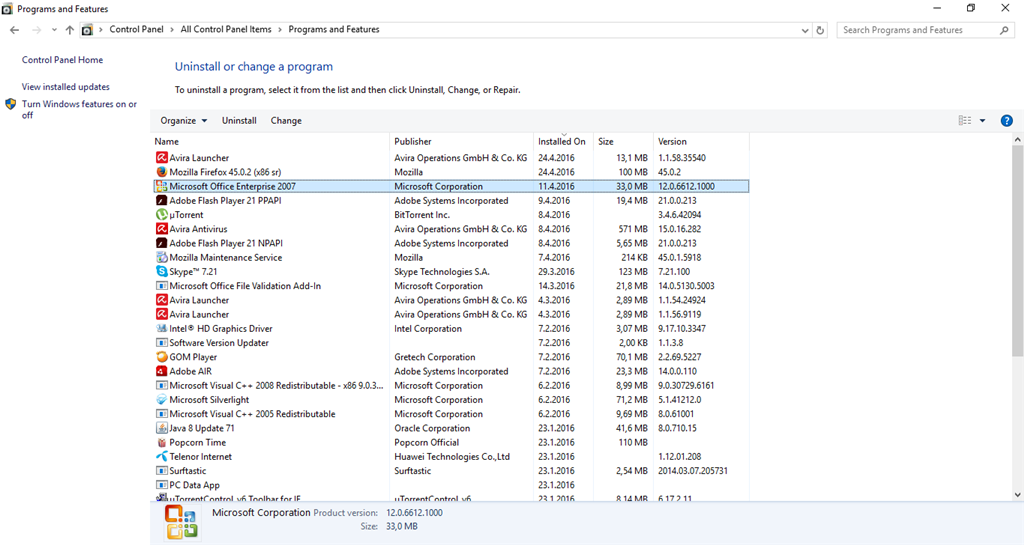Click the Avira Launcher 1.1.58.35540 icon
The width and height of the screenshot is (1024, 545).
161,157
